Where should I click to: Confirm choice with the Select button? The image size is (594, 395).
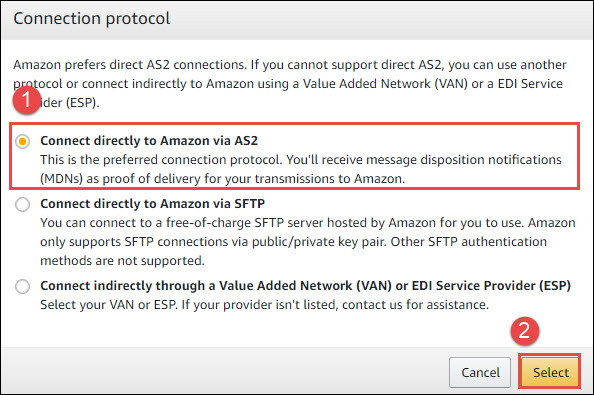click(550, 372)
